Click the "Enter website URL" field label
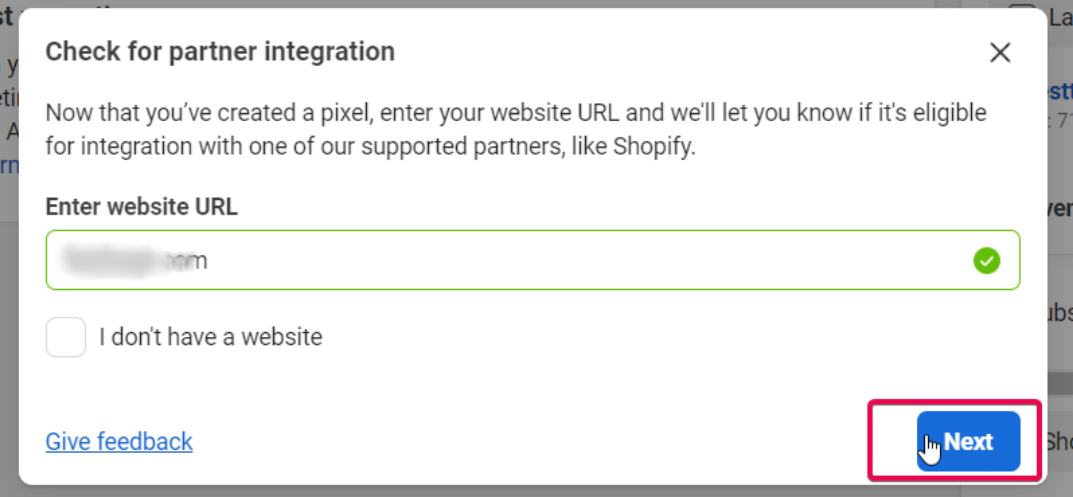This screenshot has width=1073, height=497. coord(141,207)
